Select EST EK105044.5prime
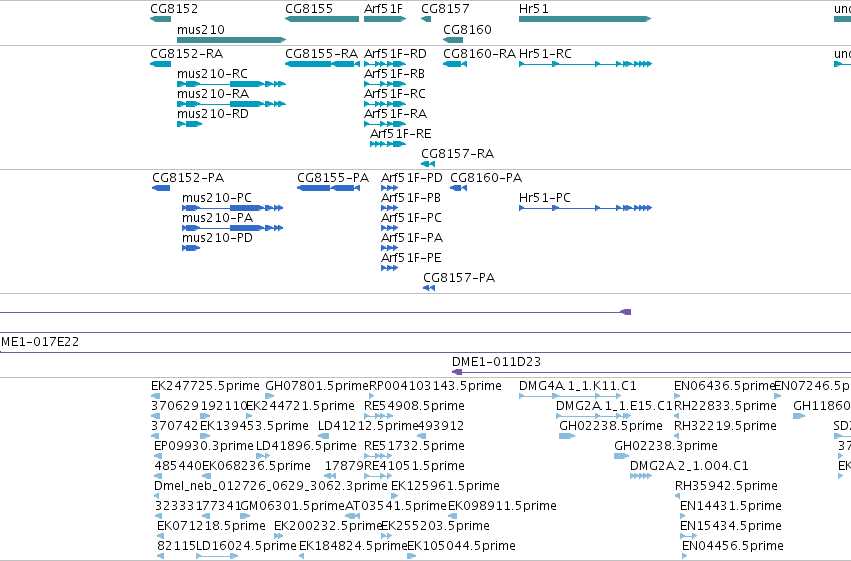Image resolution: width=851 pixels, height=561 pixels. 412,556
